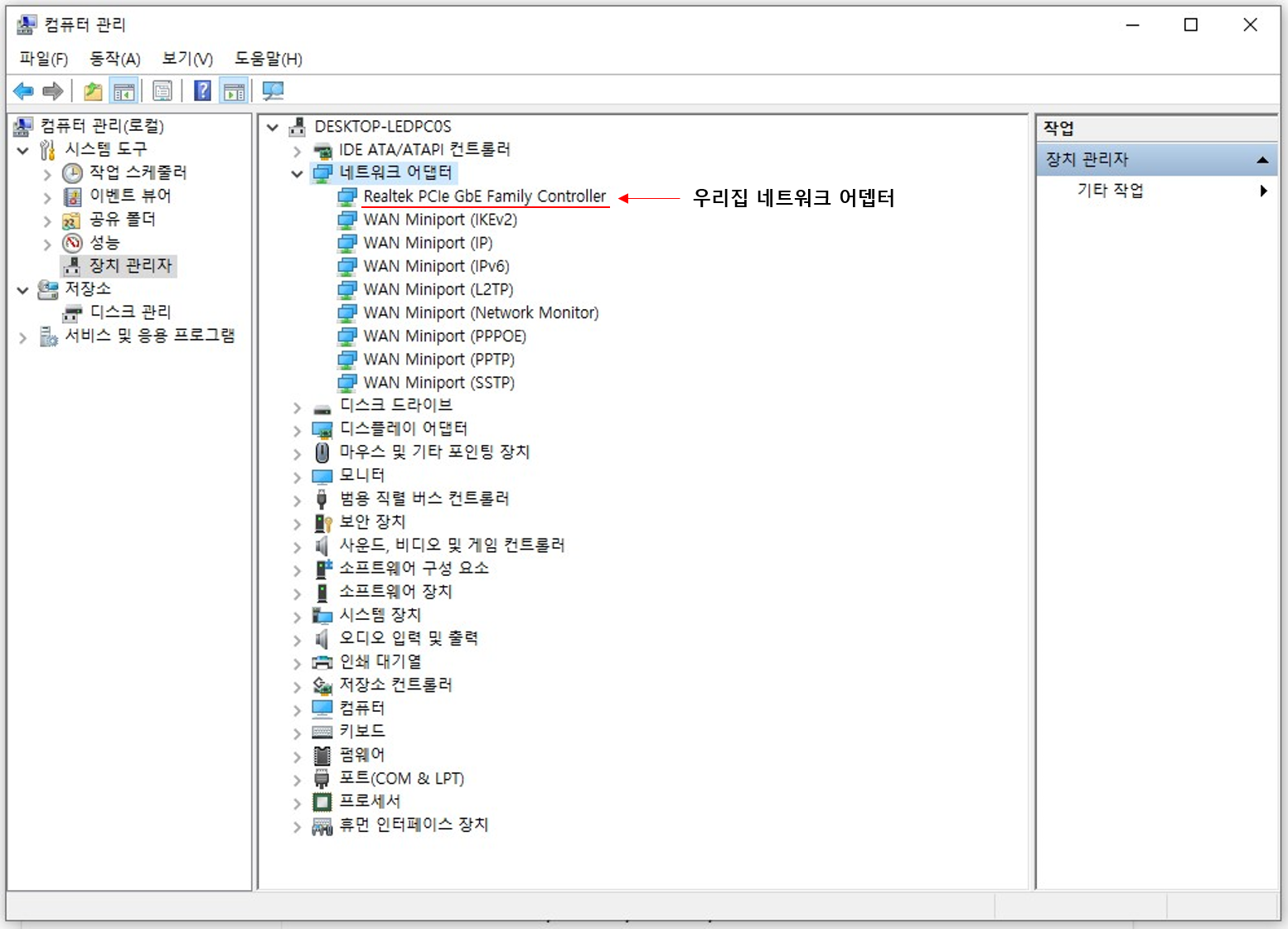This screenshot has height=929, width=1288.
Task: Select 디스크 관리 under 저장소
Action: (x=133, y=312)
